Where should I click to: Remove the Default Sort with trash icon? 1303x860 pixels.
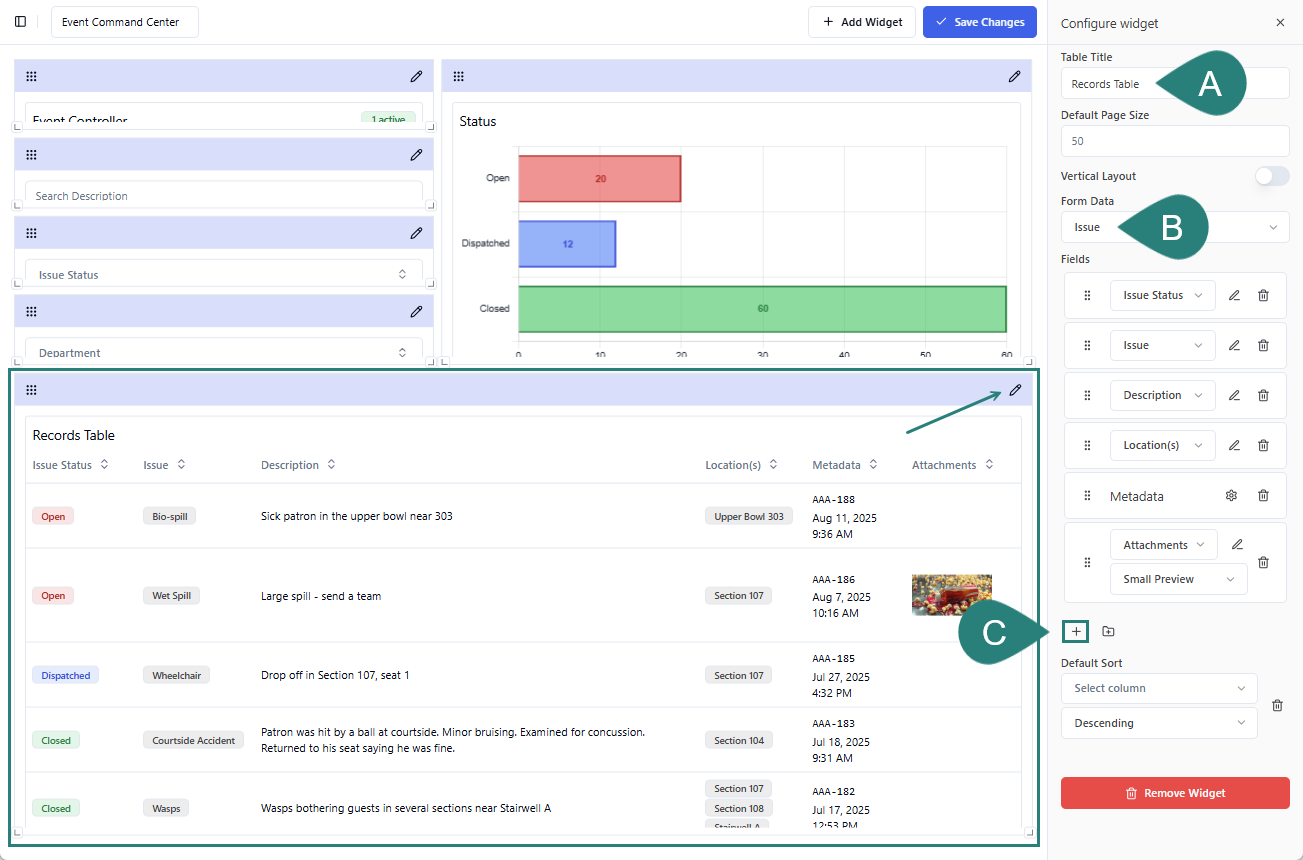1277,705
